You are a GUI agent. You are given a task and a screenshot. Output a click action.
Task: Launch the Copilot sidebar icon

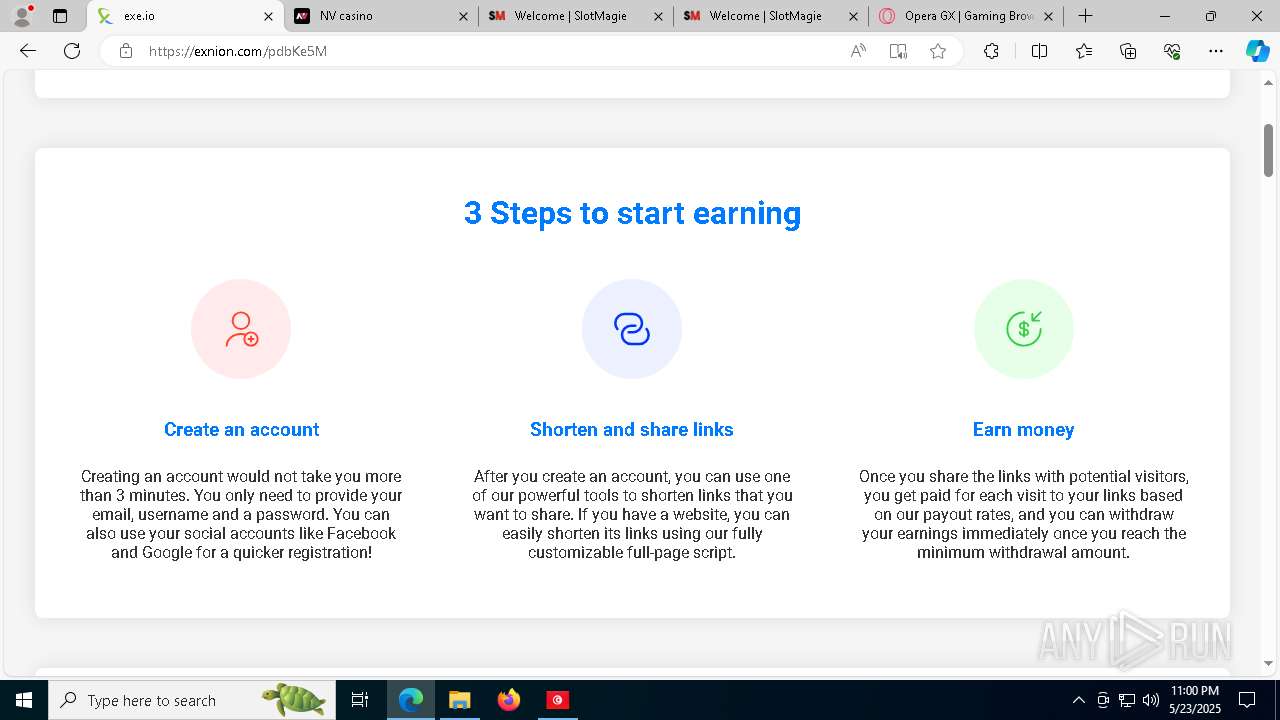(1257, 51)
